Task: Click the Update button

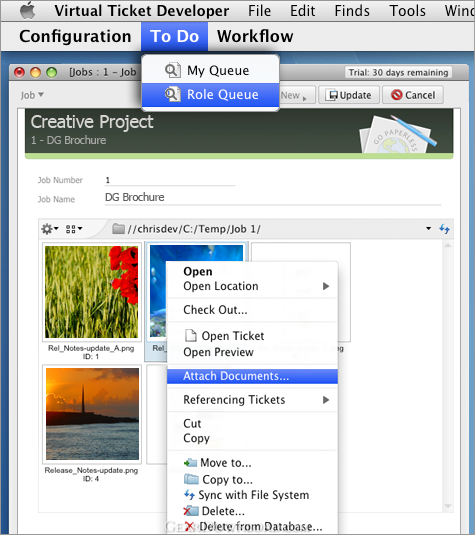Action: (x=349, y=95)
